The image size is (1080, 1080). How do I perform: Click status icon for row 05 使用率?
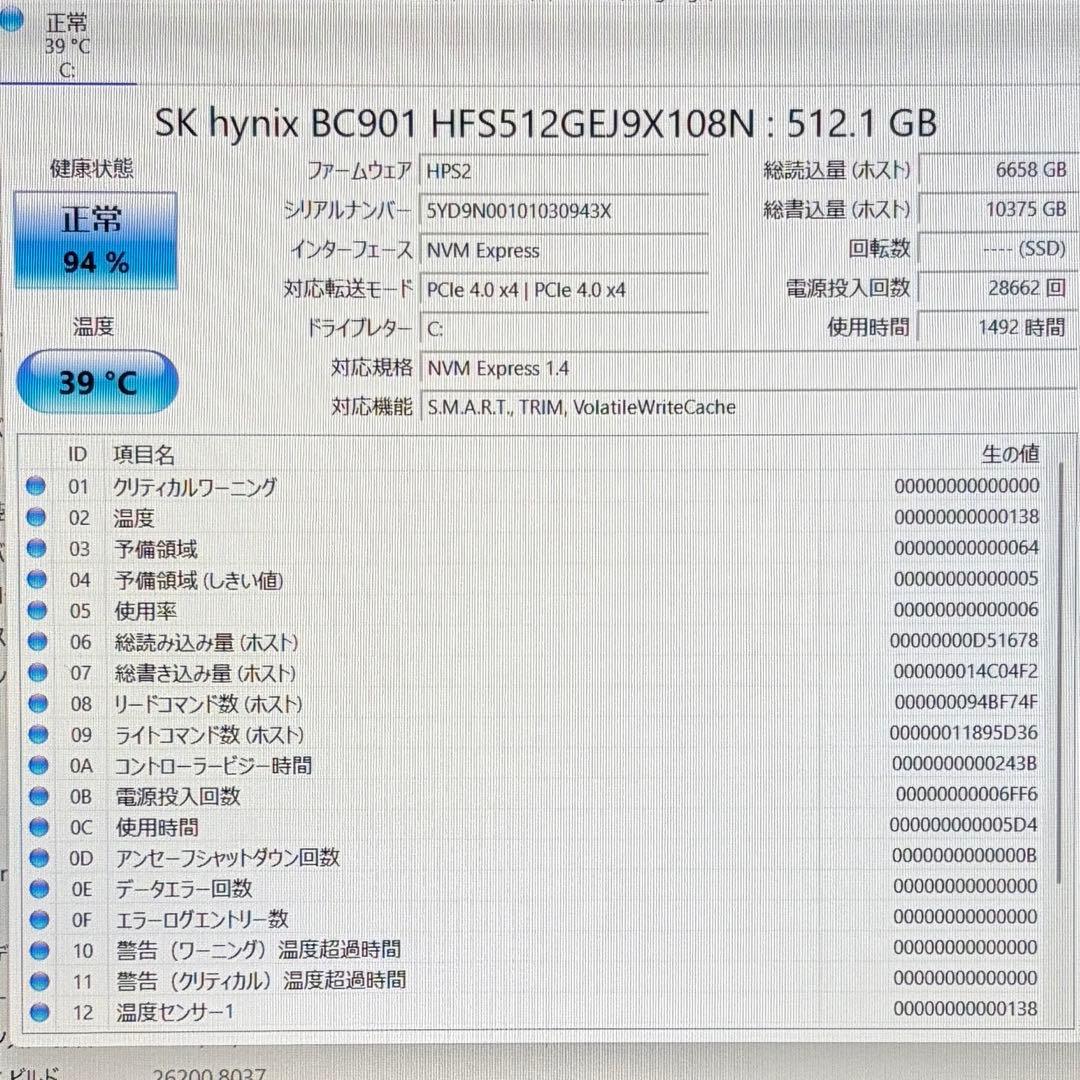[x=37, y=610]
